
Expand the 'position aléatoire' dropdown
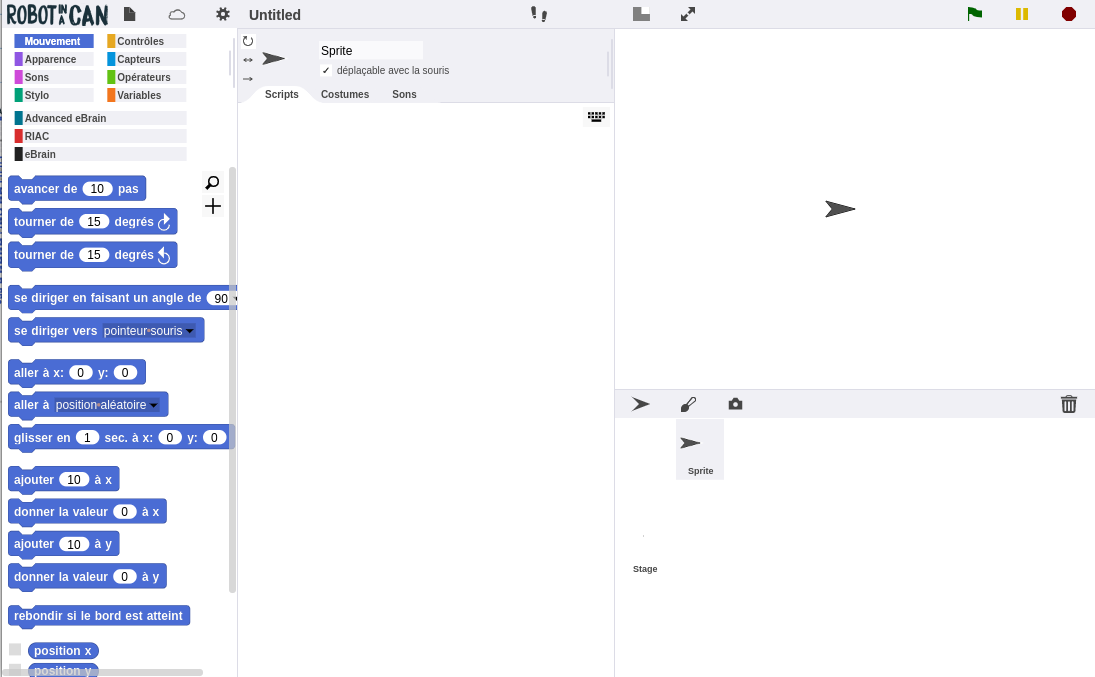pyautogui.click(x=154, y=405)
